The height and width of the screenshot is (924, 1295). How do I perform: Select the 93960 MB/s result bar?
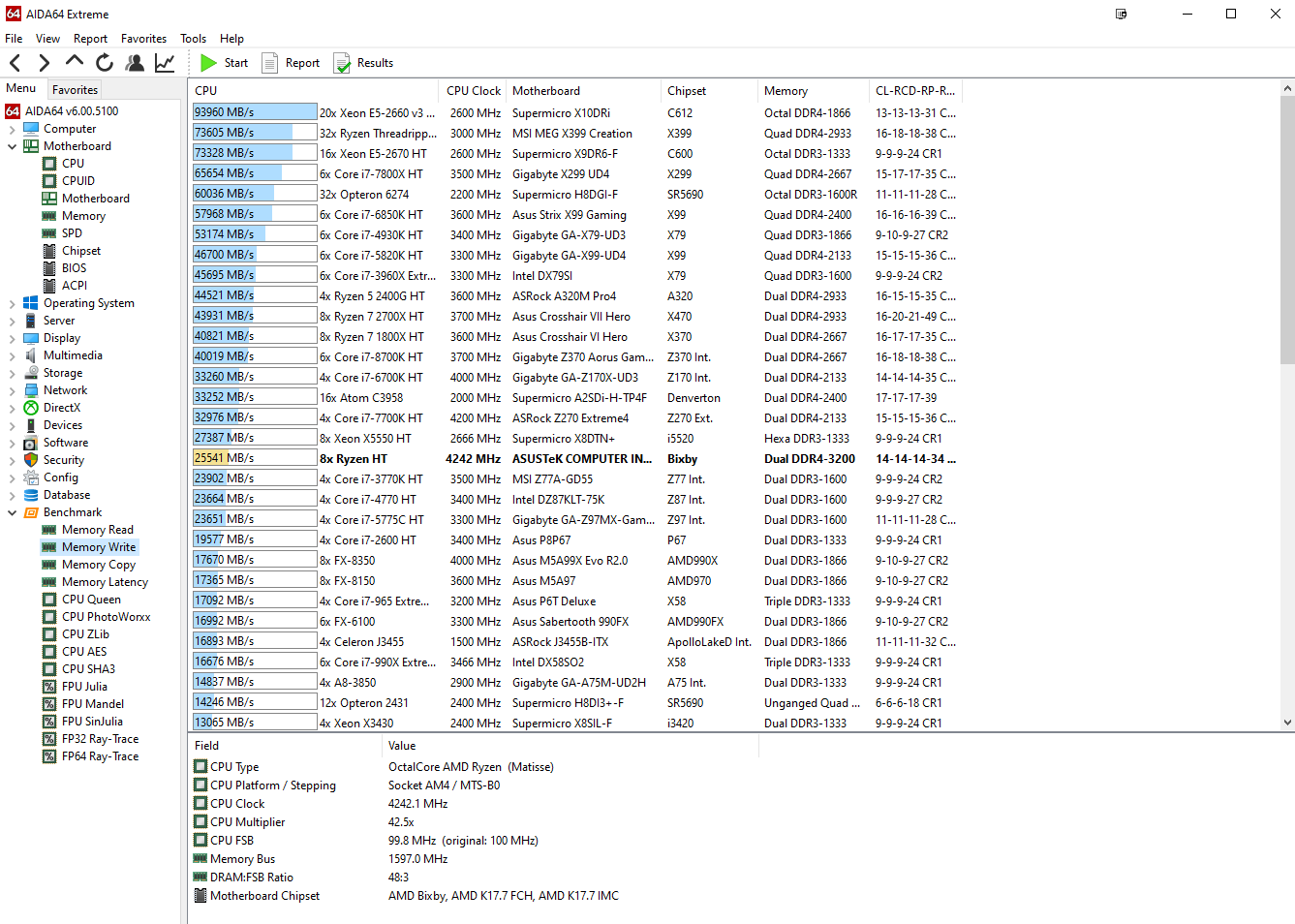point(255,112)
